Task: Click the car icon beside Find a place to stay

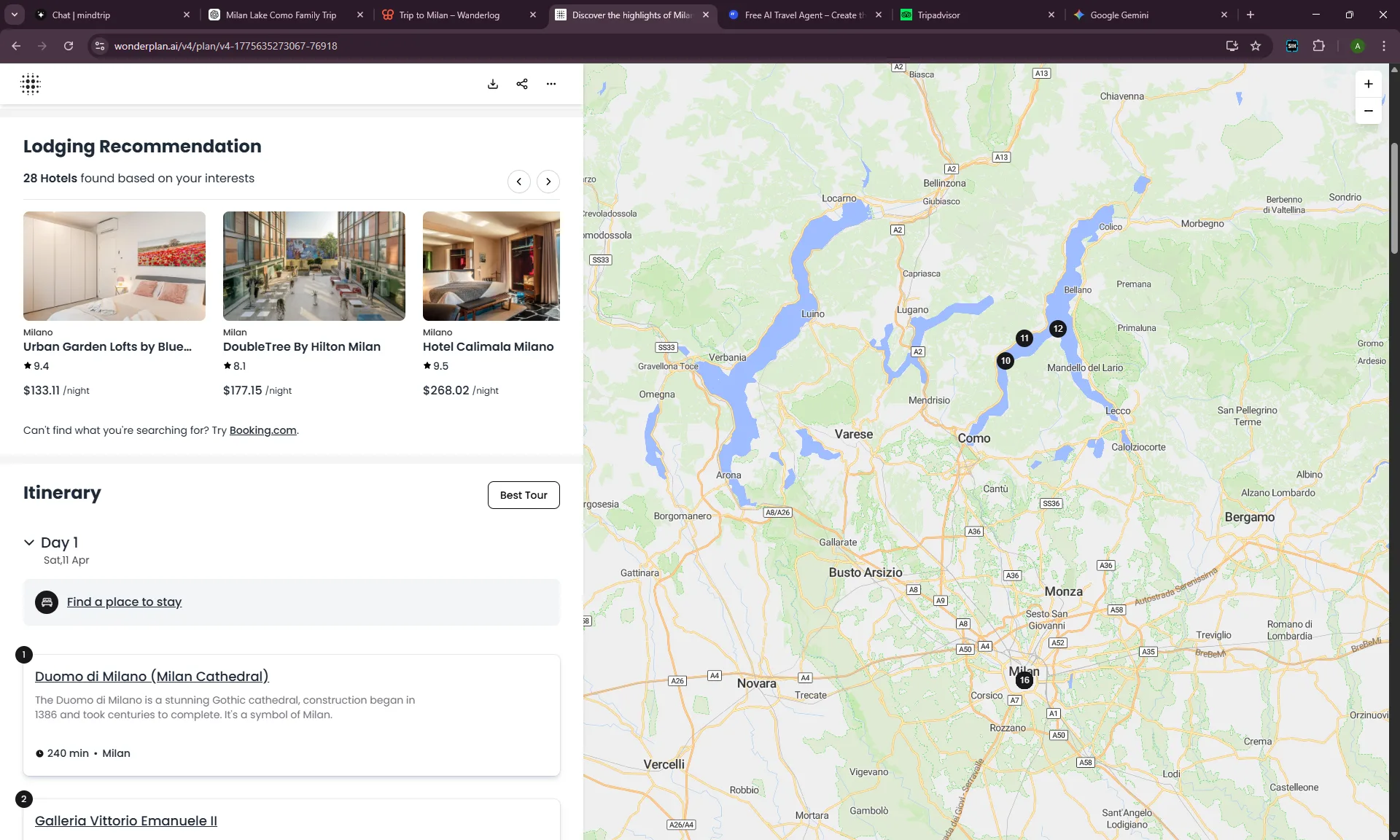Action: pyautogui.click(x=47, y=602)
